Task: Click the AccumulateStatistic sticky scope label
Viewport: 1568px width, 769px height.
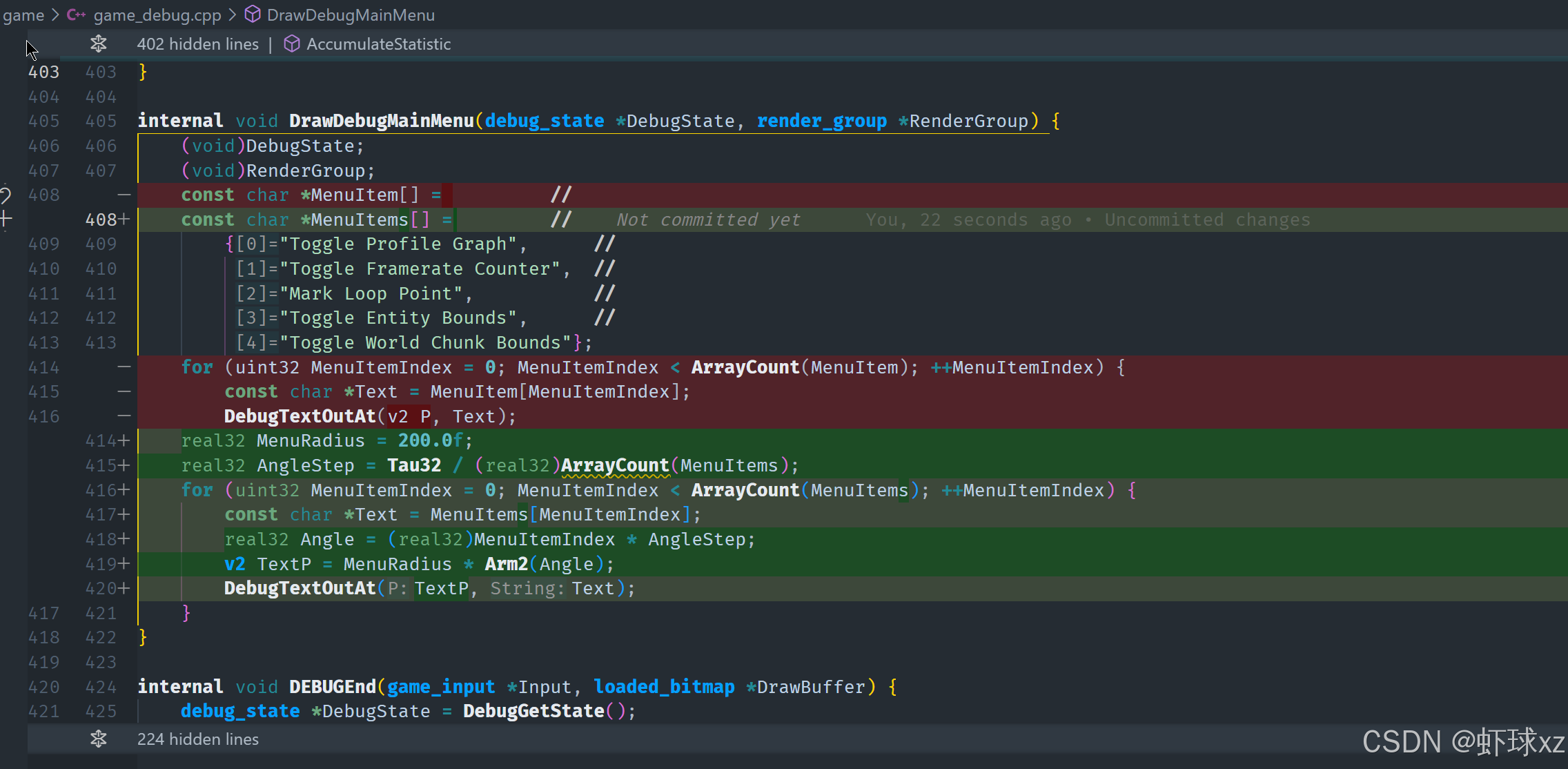Action: 378,44
